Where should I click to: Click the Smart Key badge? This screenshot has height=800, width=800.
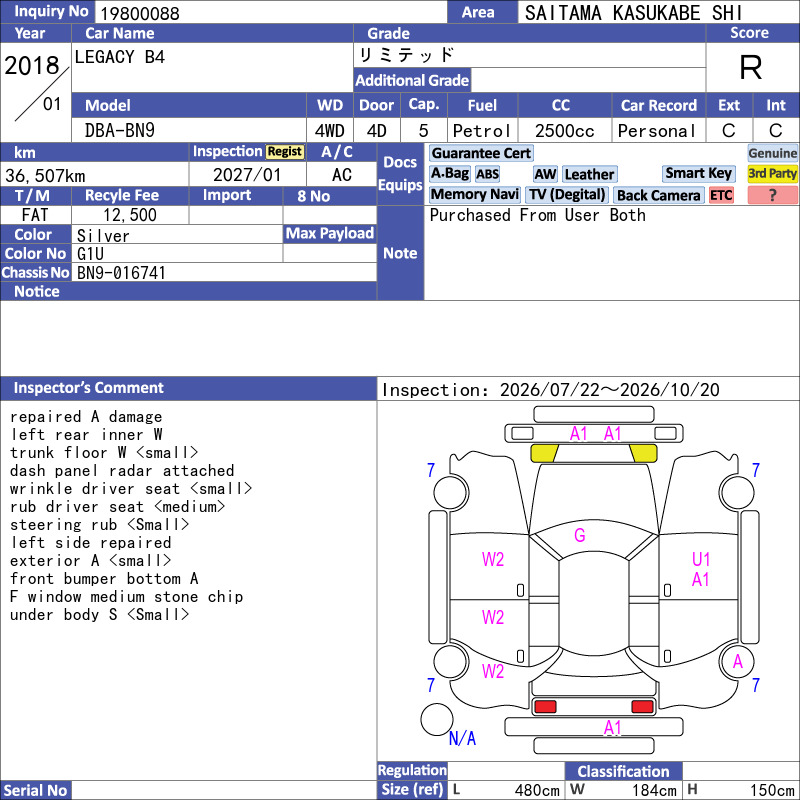click(x=698, y=173)
